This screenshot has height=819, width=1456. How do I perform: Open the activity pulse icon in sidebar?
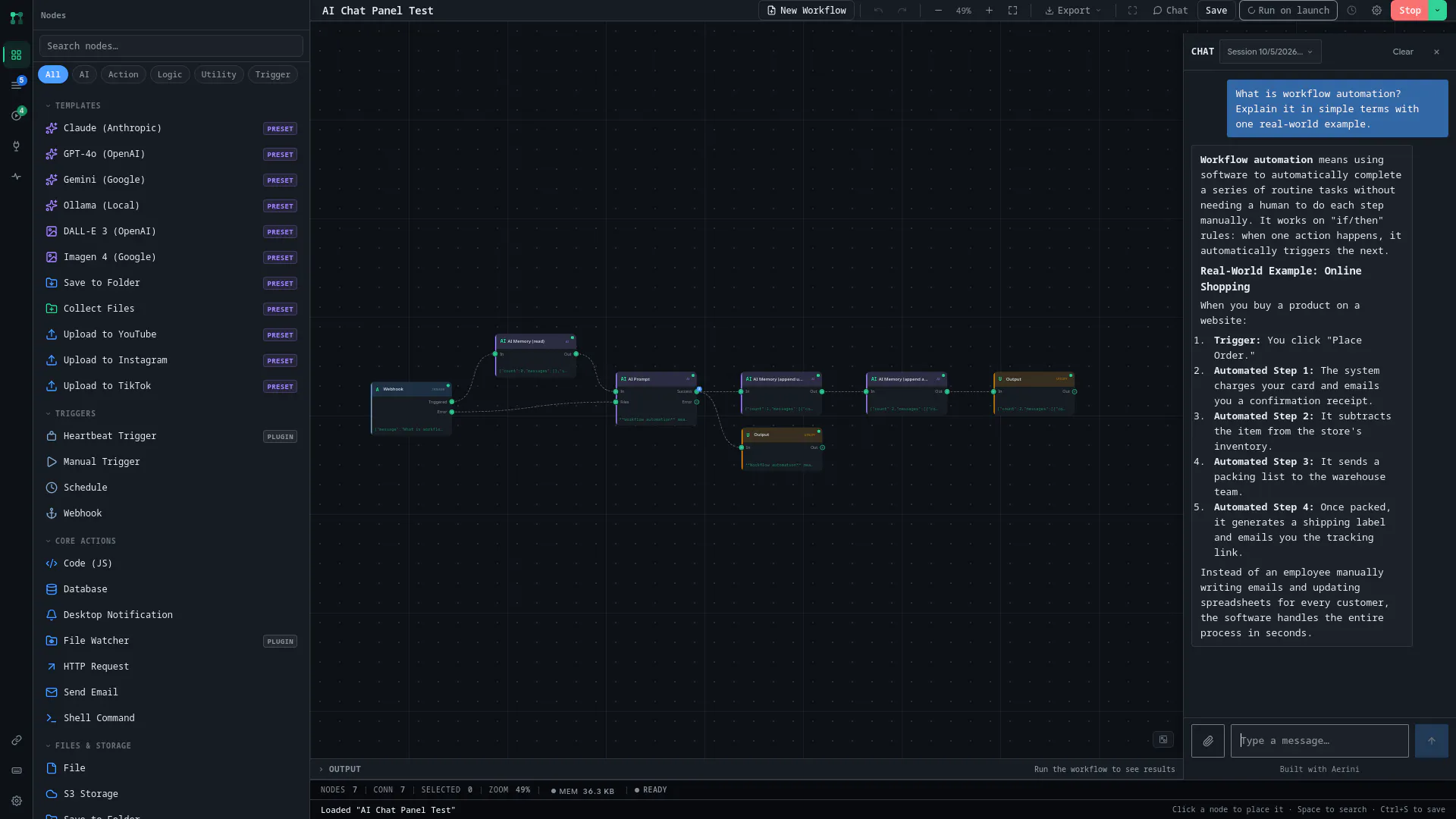coord(16,177)
